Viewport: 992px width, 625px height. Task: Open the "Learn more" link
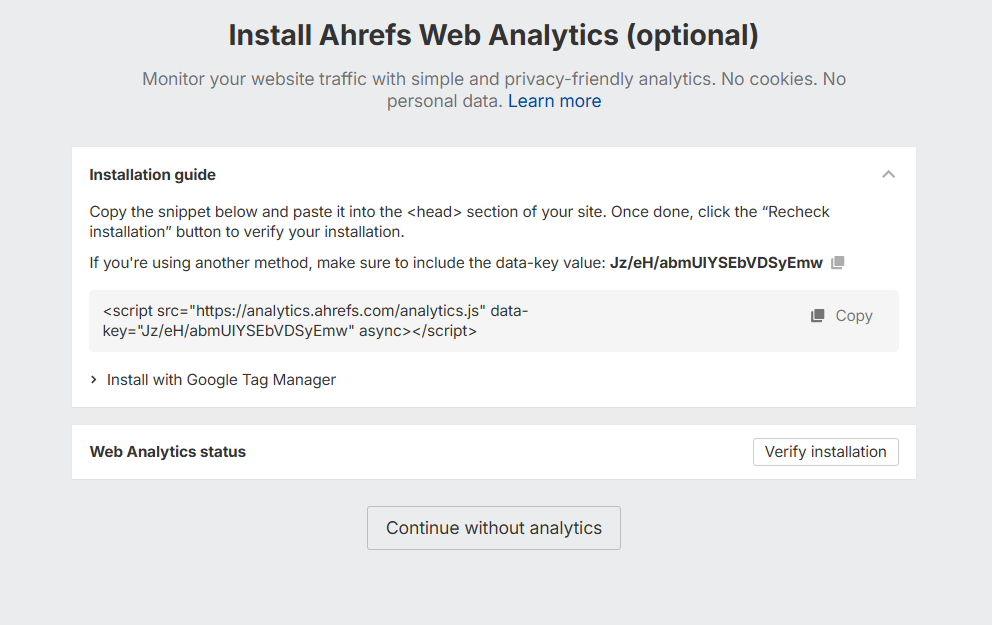[554, 101]
